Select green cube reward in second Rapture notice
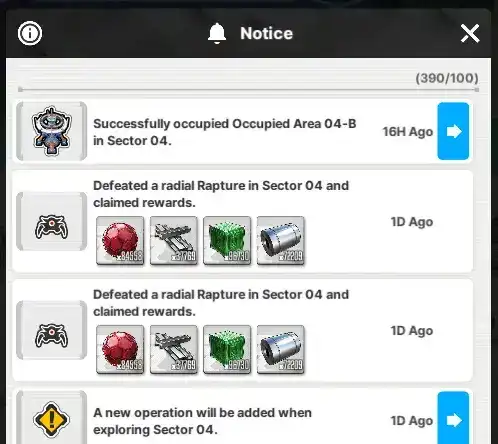Image resolution: width=498 pixels, height=444 pixels. click(227, 349)
